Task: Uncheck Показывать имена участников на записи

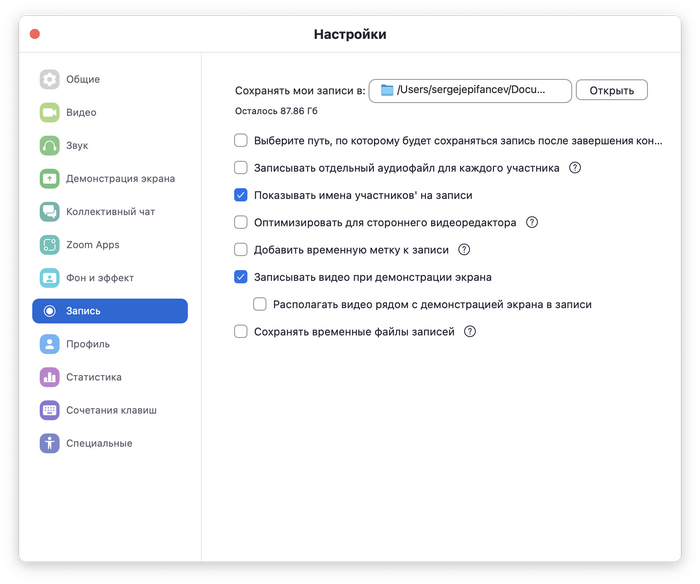Action: (x=241, y=196)
